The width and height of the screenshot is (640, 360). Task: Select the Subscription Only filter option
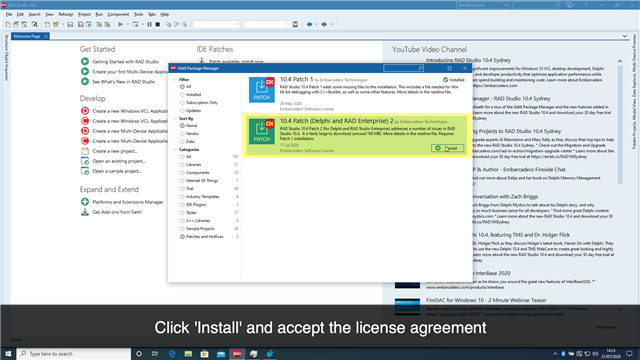(x=182, y=102)
